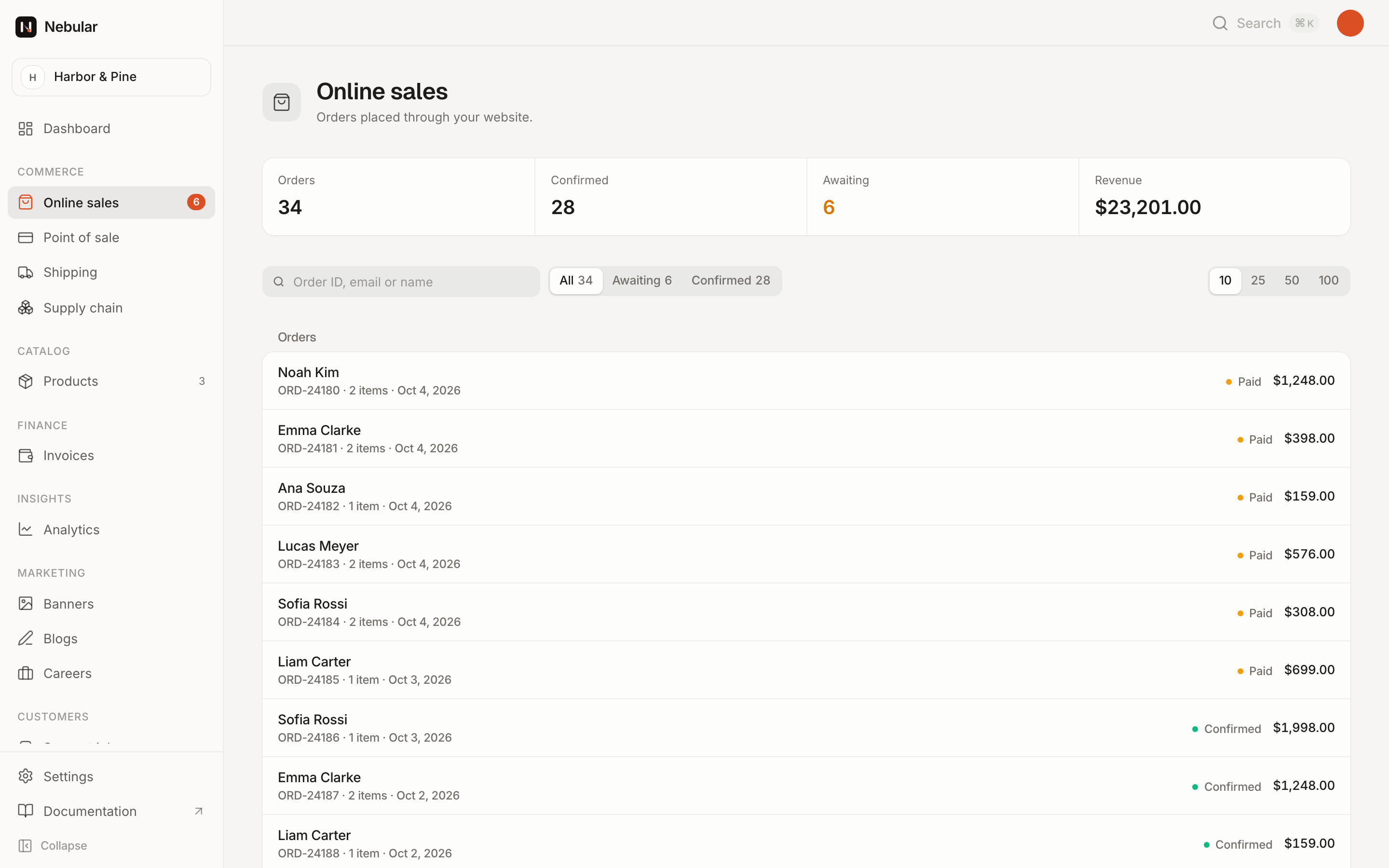The width and height of the screenshot is (1389, 868).
Task: Click the Settings gear icon
Action: (25, 776)
